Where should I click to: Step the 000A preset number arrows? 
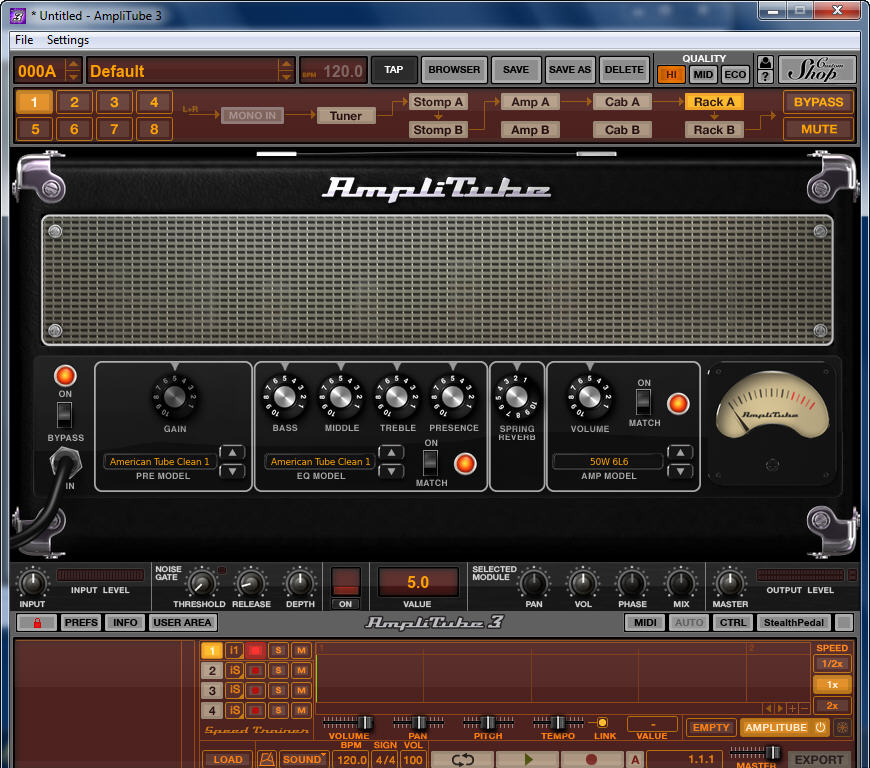coord(73,70)
